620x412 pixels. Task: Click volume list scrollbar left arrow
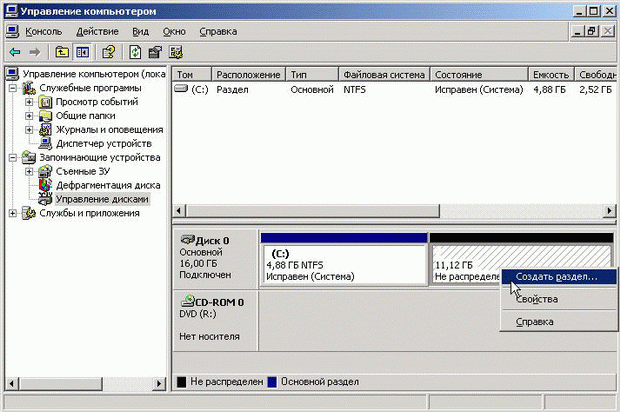pos(179,211)
